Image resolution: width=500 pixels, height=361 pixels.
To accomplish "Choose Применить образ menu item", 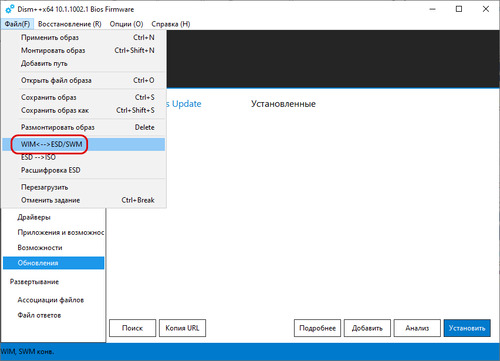I will coord(84,38).
